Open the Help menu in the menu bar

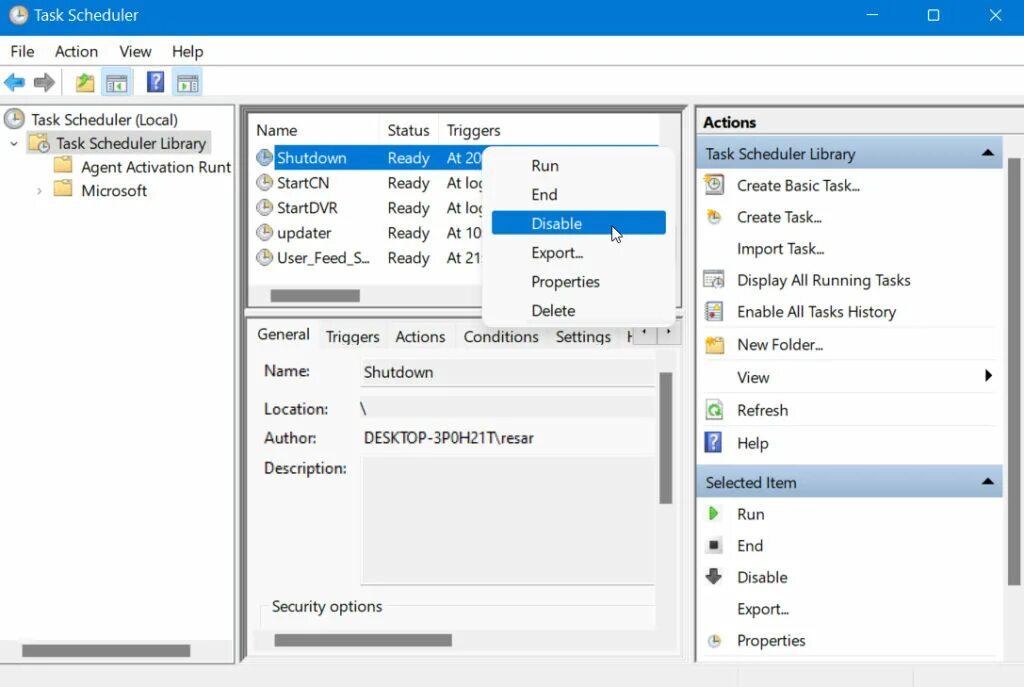(187, 51)
